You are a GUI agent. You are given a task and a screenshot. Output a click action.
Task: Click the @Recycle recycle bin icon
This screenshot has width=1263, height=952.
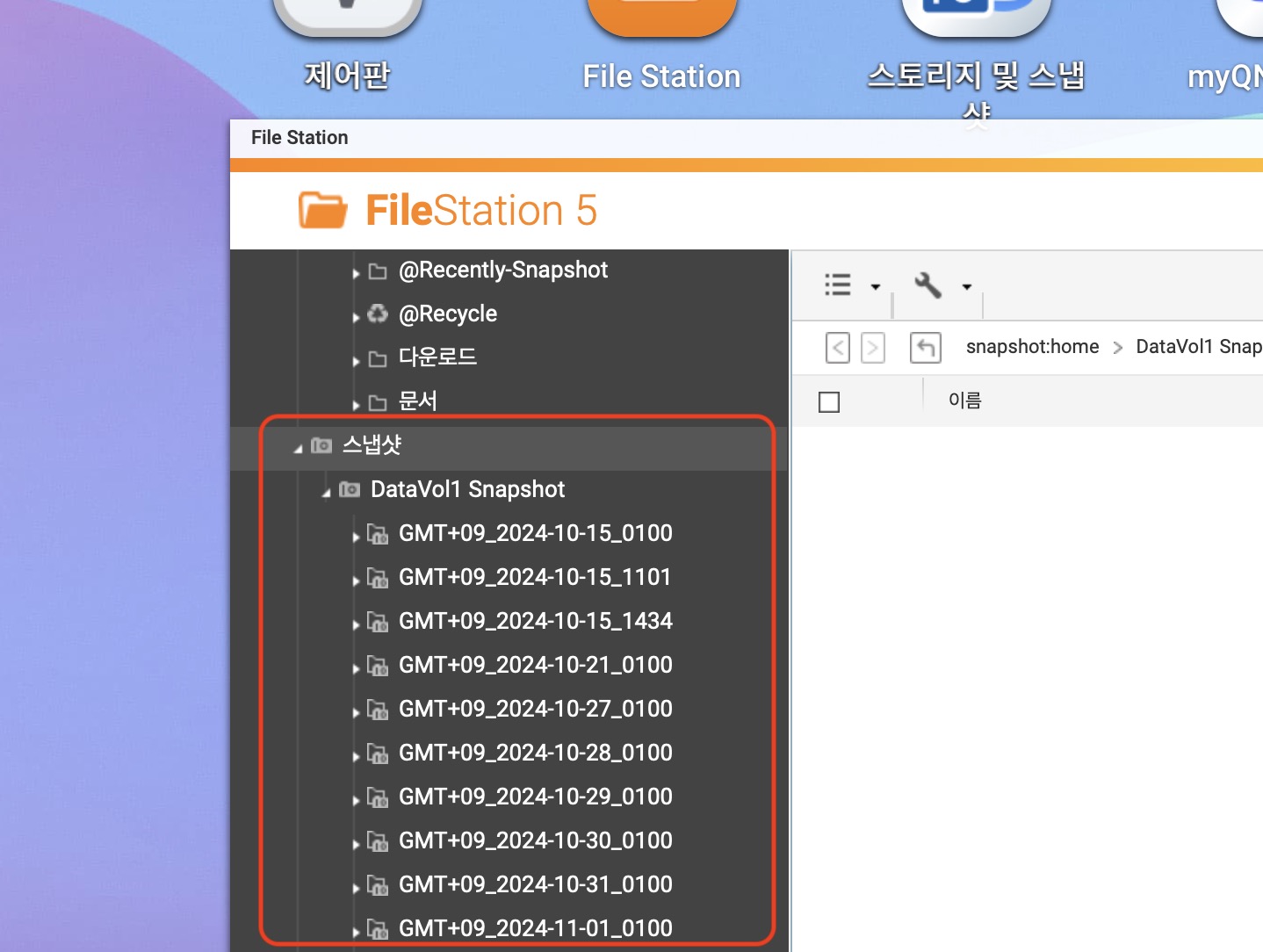[378, 314]
